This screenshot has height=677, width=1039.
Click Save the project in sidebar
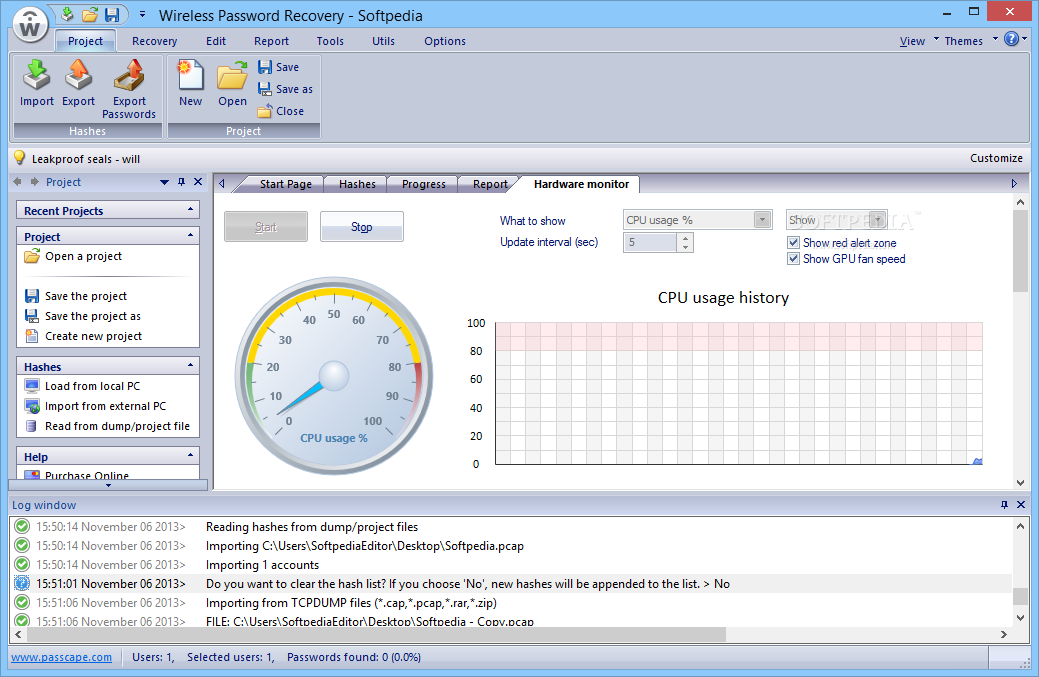point(76,296)
